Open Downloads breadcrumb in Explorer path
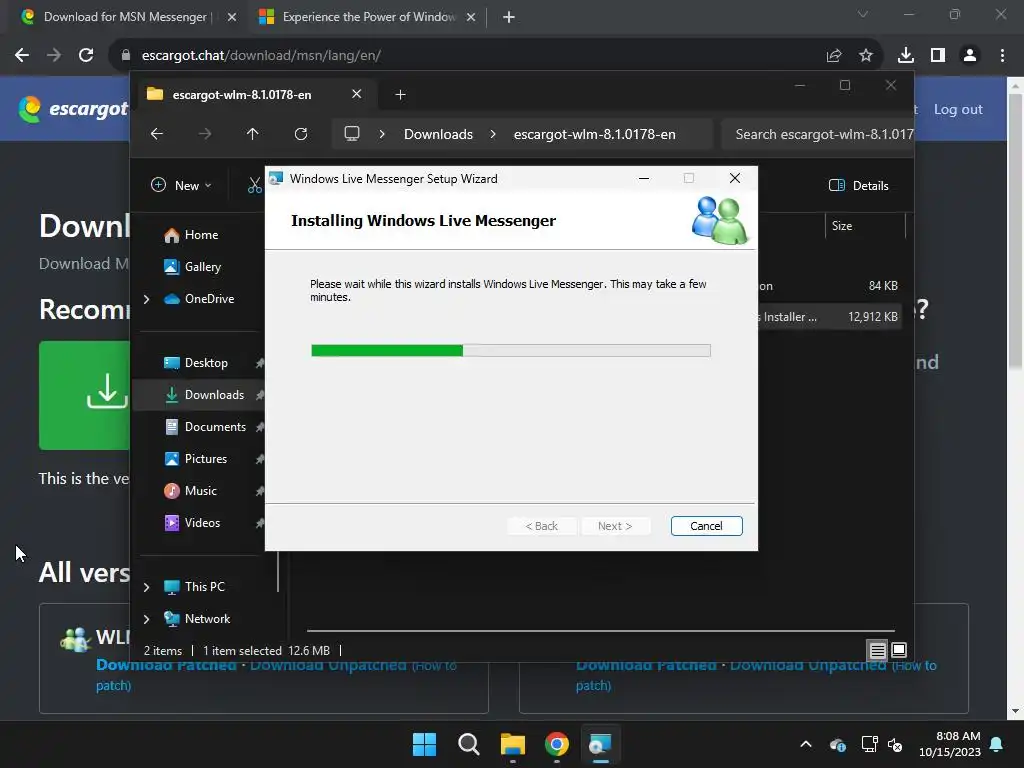The height and width of the screenshot is (768, 1024). [x=438, y=134]
